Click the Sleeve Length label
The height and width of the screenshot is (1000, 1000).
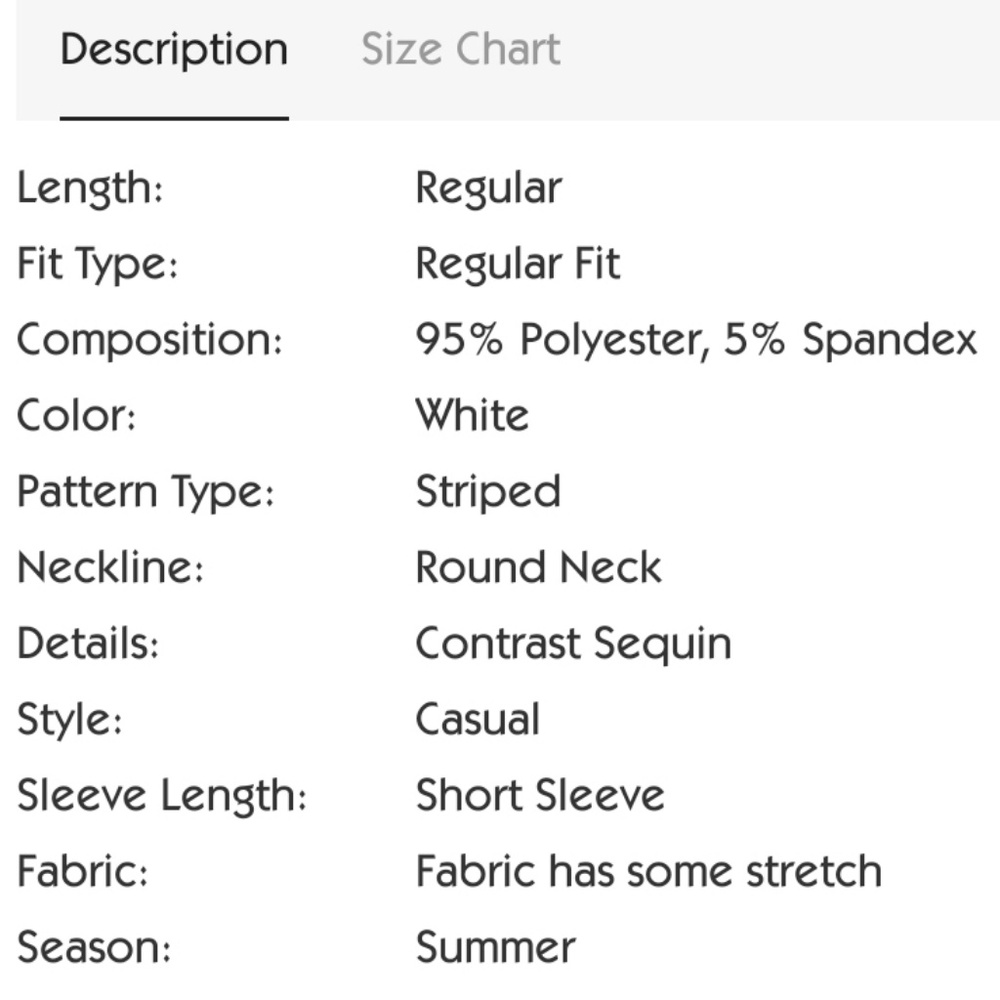pyautogui.click(x=162, y=796)
